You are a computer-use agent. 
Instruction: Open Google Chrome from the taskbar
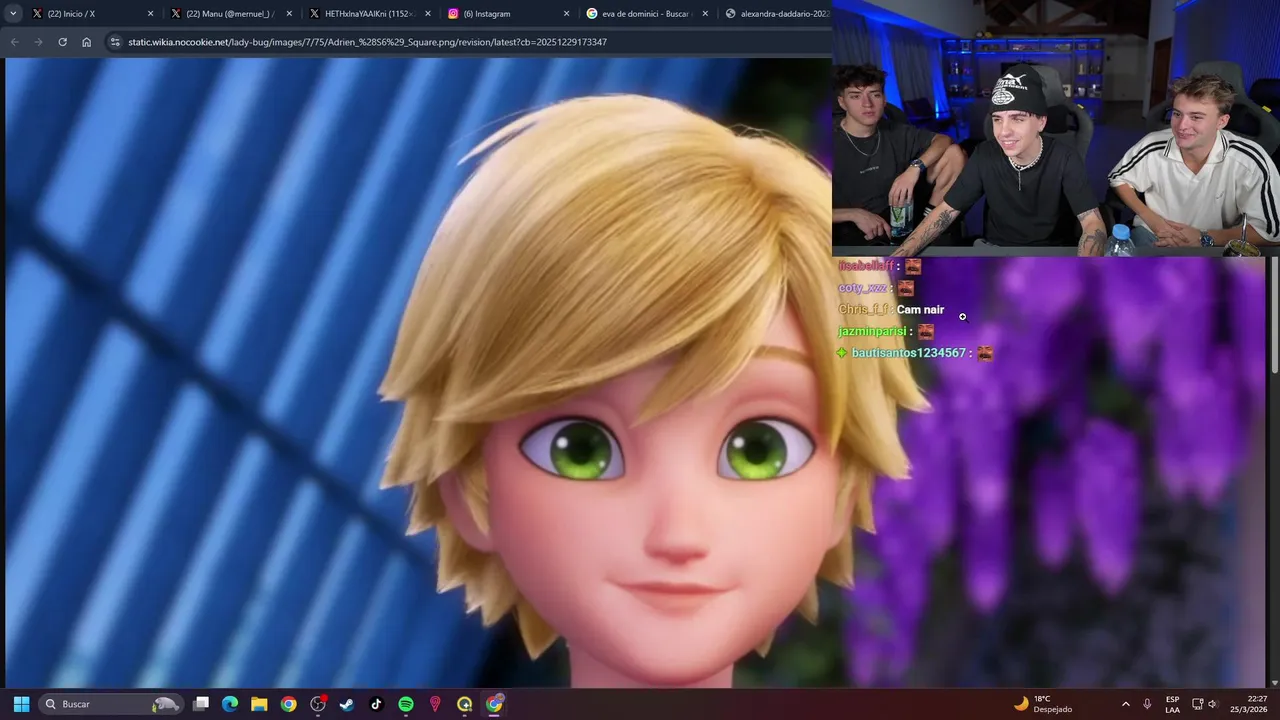(x=288, y=704)
